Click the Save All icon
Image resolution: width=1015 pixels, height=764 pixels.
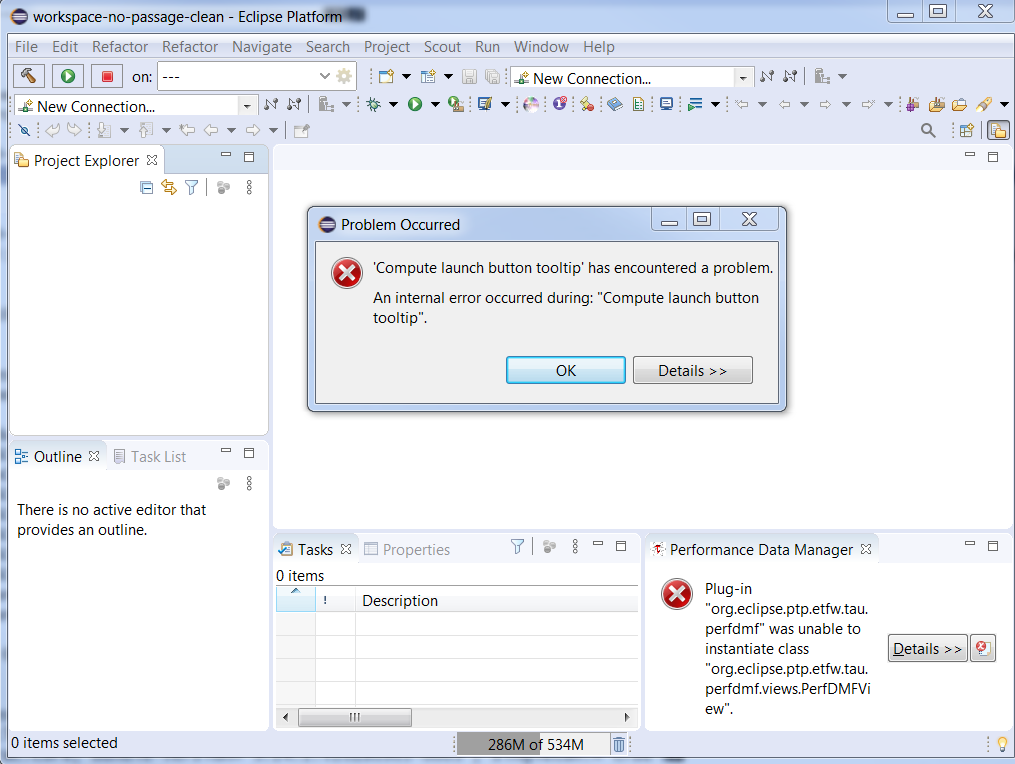[x=493, y=76]
